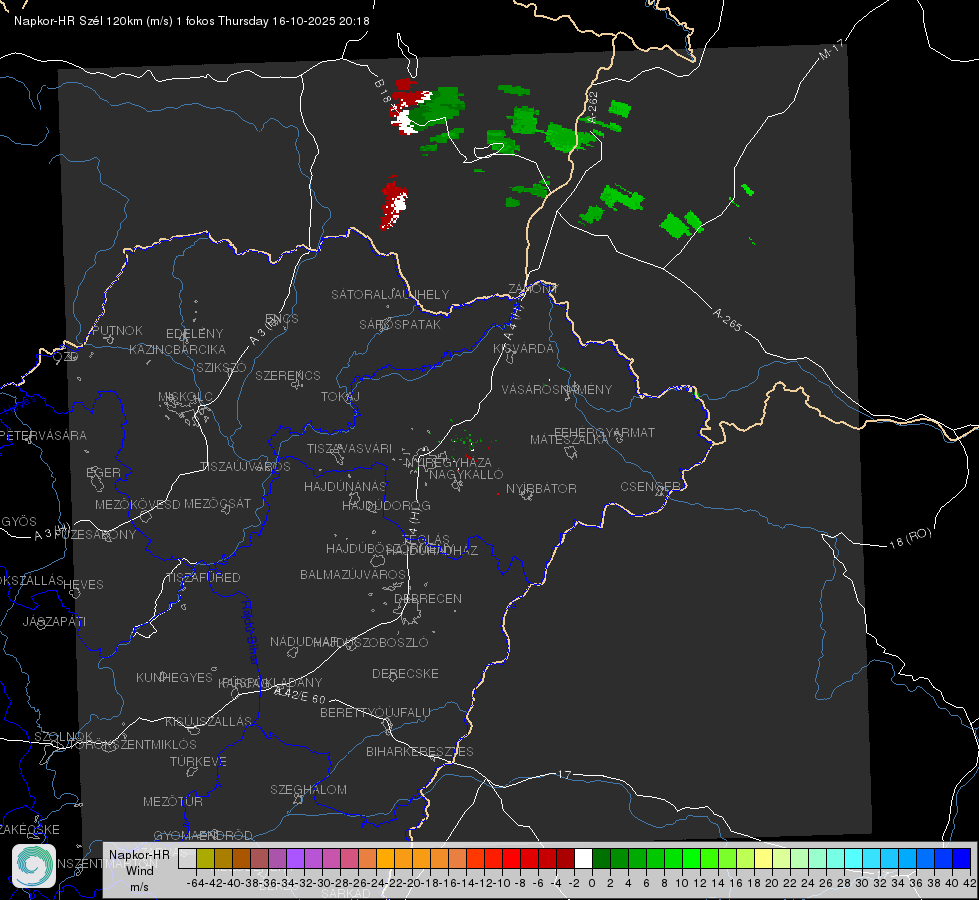
Task: Click the swirl logo icon beside the legend
Action: click(34, 865)
